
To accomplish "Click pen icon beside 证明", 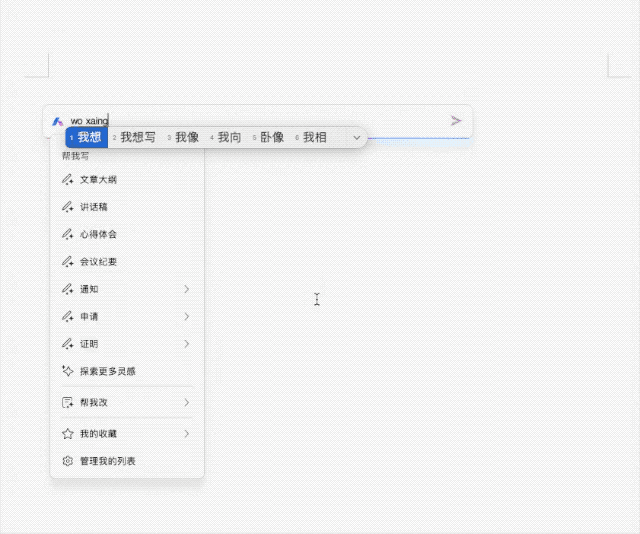I will pyautogui.click(x=67, y=344).
